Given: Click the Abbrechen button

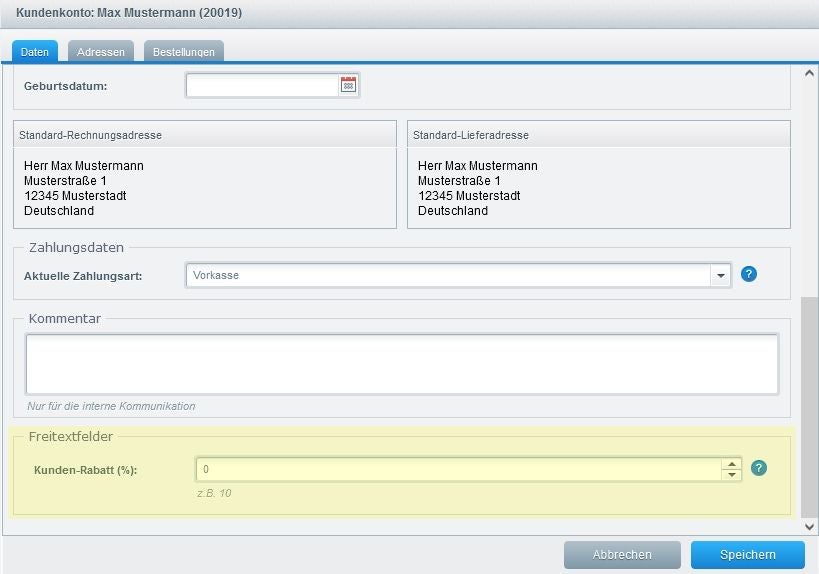Looking at the screenshot, I should click(622, 555).
